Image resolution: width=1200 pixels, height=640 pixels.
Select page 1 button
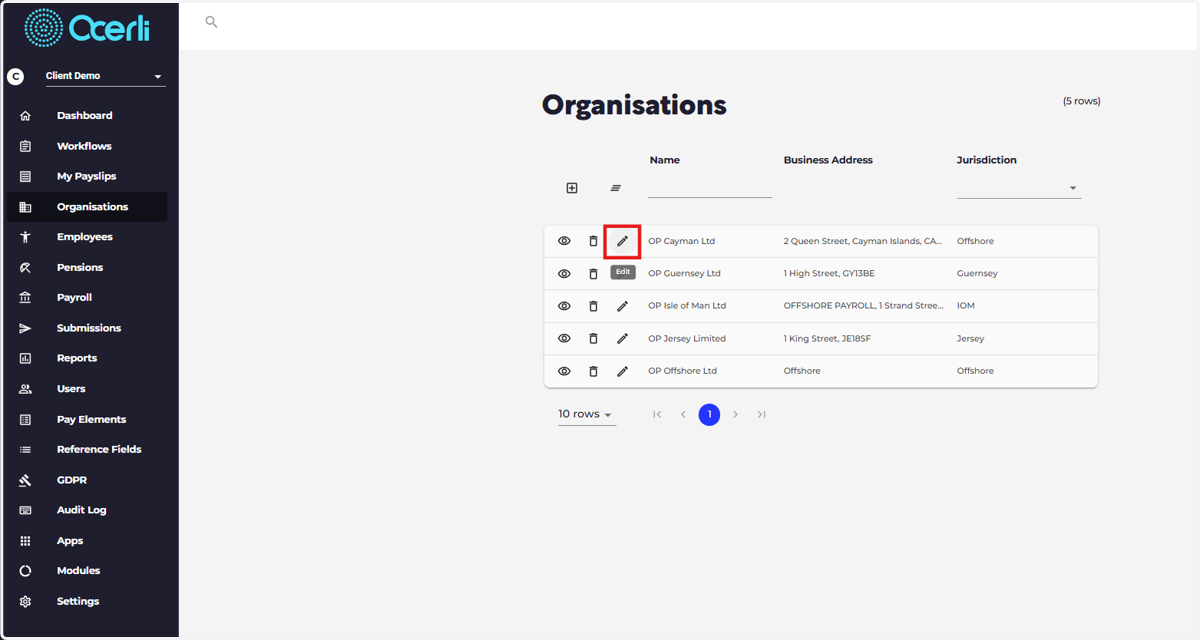709,414
